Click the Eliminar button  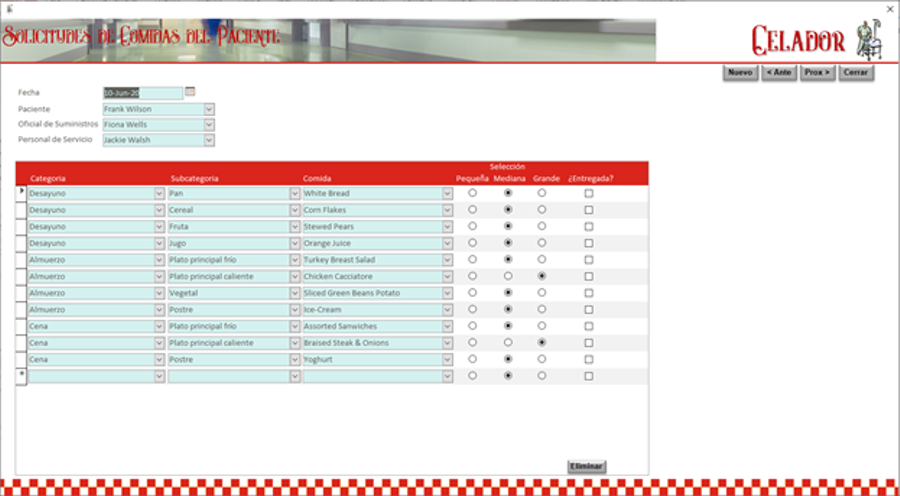[587, 466]
